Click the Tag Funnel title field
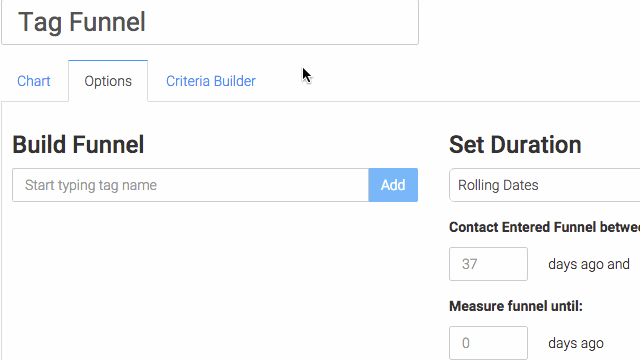This screenshot has width=640, height=360. coord(210,22)
